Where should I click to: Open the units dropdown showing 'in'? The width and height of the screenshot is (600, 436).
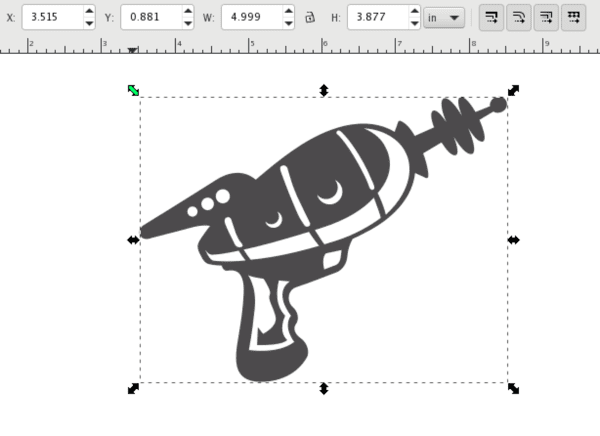tap(444, 18)
